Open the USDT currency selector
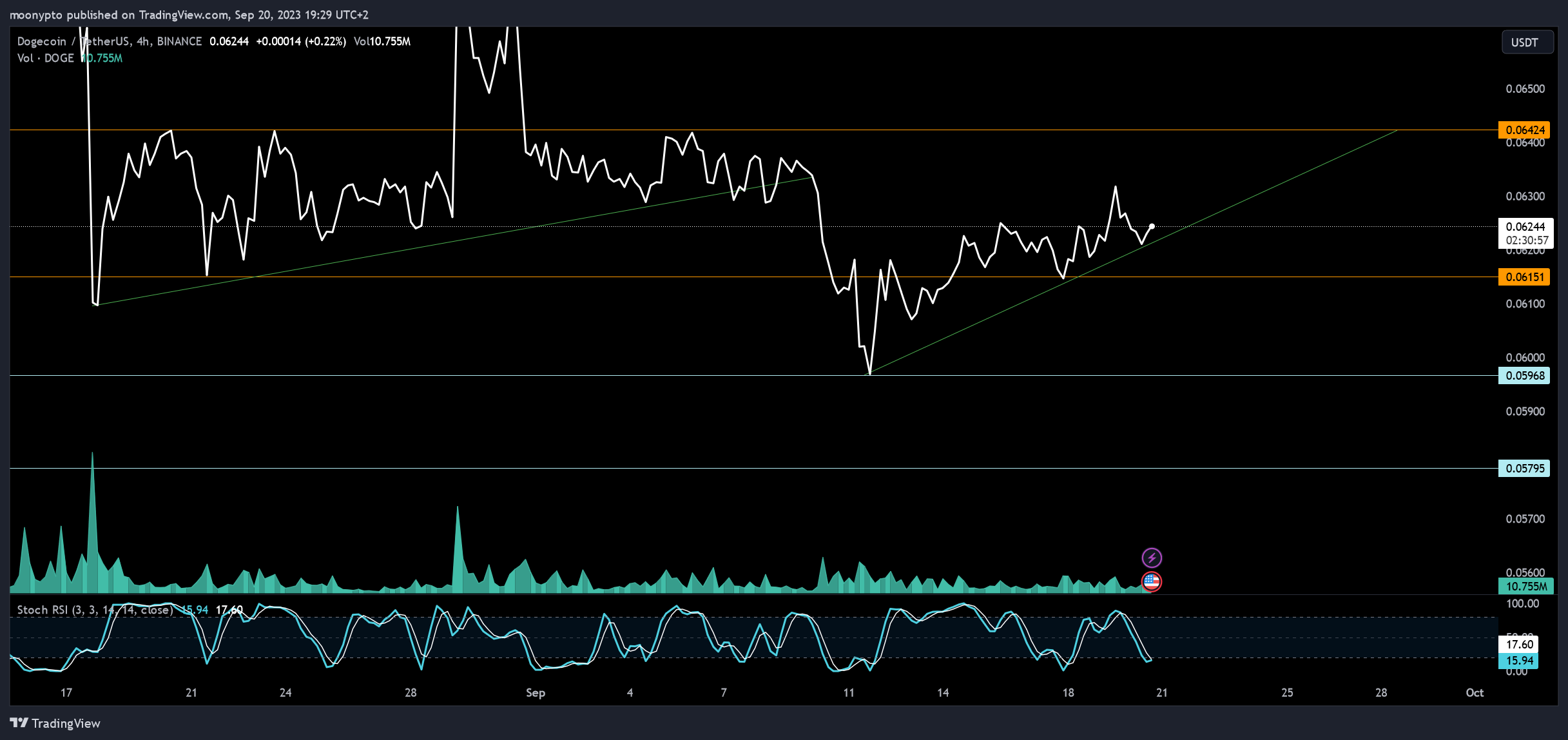 coord(1527,43)
